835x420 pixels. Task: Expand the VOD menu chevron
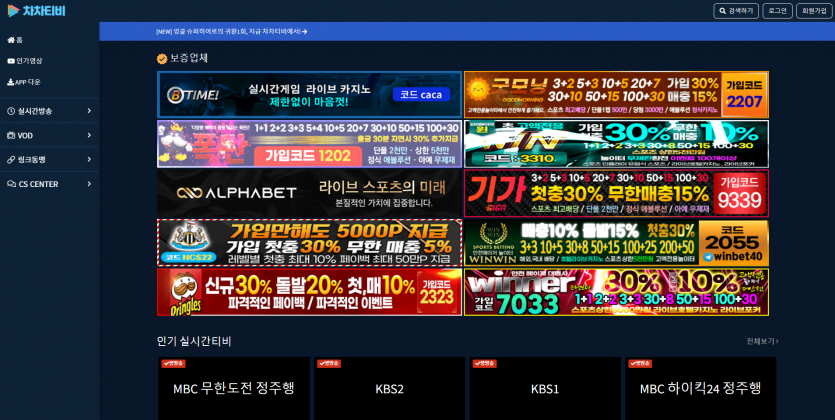[x=89, y=135]
